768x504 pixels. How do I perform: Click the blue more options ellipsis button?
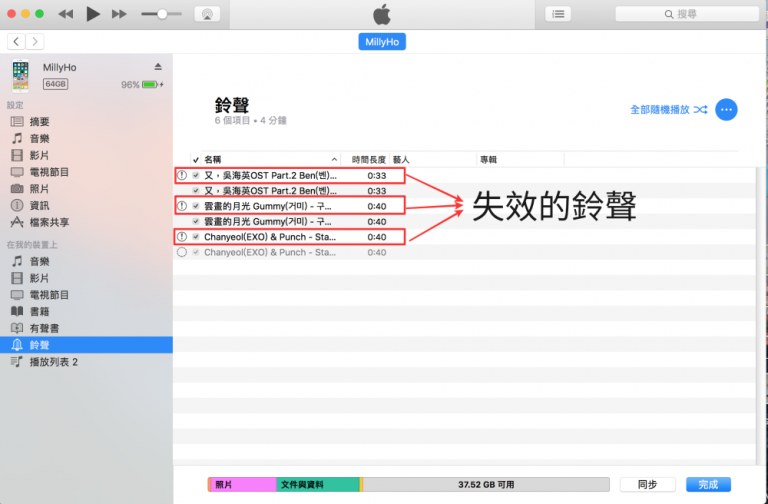click(726, 110)
